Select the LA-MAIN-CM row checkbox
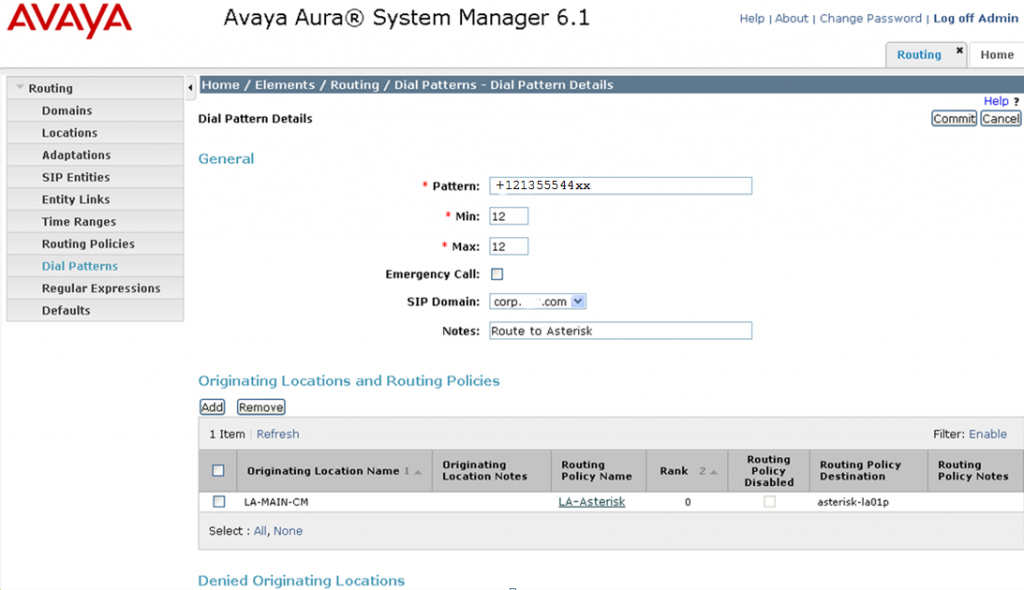Screen dimensions: 1024x590 click(x=220, y=501)
